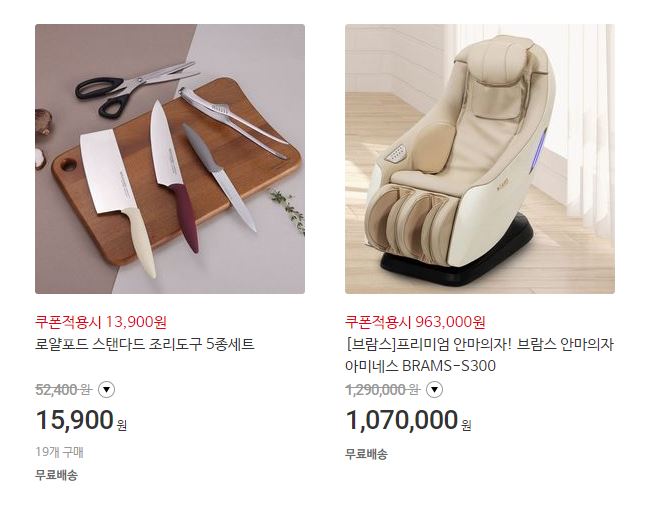The height and width of the screenshot is (517, 648).
Task: Click the 15,900원 sale price
Action: 81,420
